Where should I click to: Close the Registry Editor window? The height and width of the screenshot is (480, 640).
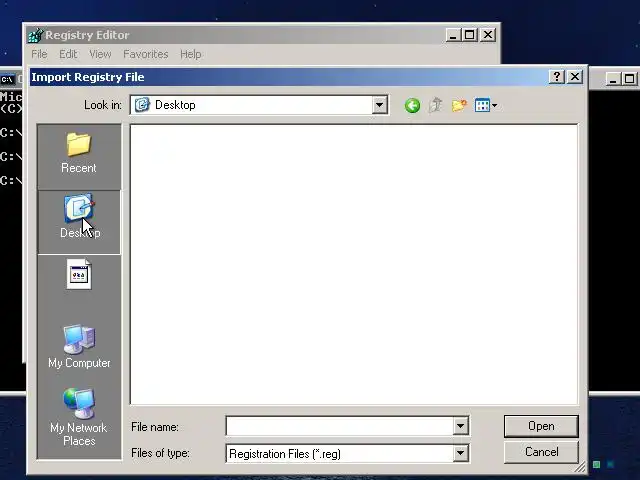pos(488,35)
